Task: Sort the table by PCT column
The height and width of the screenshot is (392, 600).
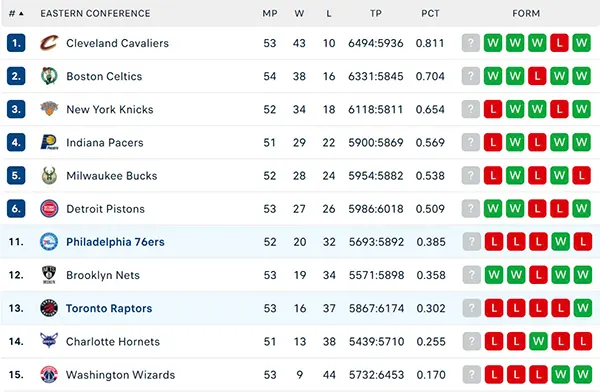Action: (430, 13)
